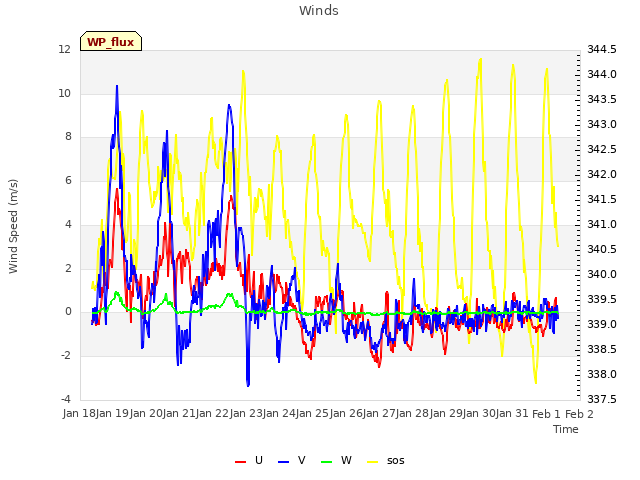Click the green W legend swatch

[327, 462]
